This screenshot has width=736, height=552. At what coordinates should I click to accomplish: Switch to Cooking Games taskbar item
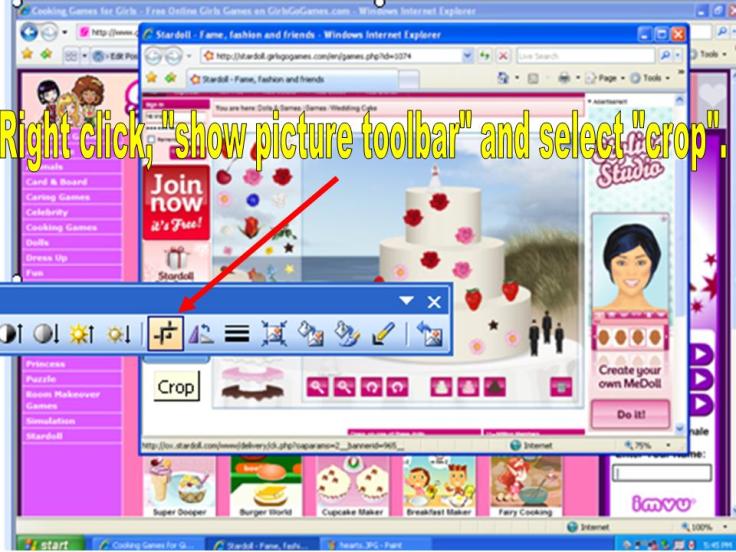pos(147,545)
